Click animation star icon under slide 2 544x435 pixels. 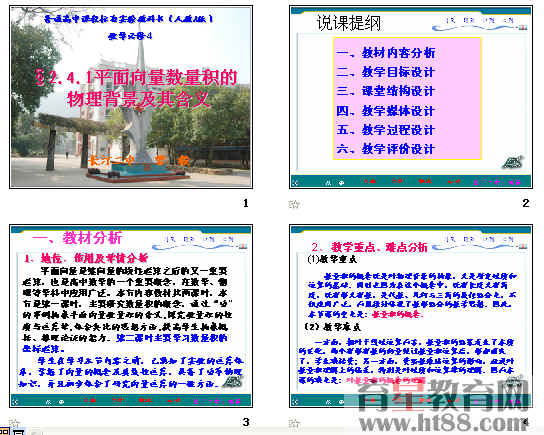point(294,204)
